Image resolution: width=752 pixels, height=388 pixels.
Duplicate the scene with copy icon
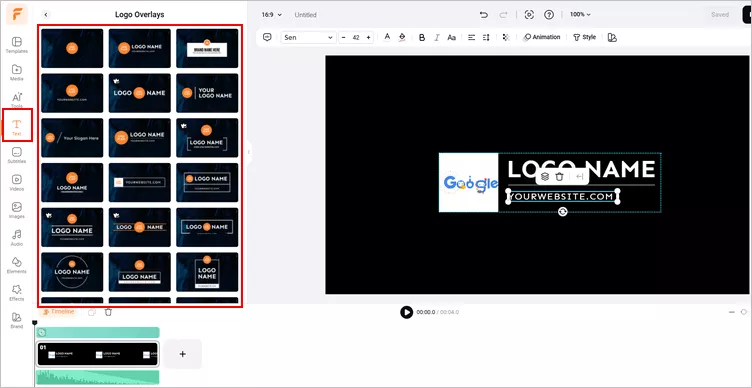point(92,312)
